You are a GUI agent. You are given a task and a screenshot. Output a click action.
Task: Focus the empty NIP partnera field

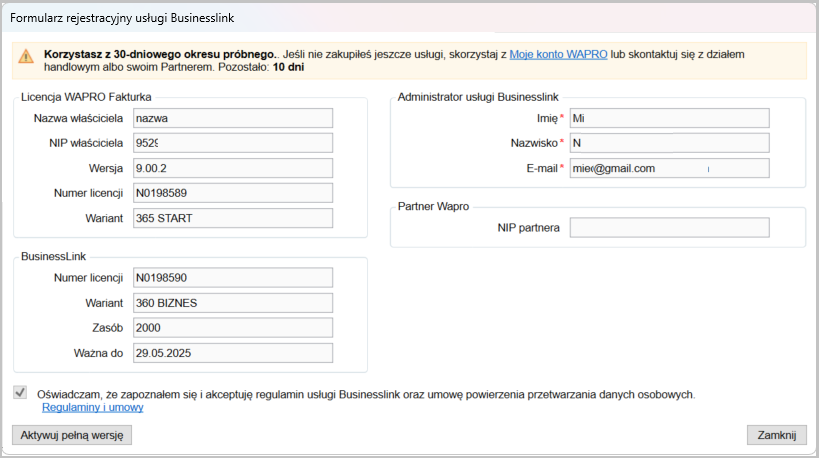coord(669,228)
